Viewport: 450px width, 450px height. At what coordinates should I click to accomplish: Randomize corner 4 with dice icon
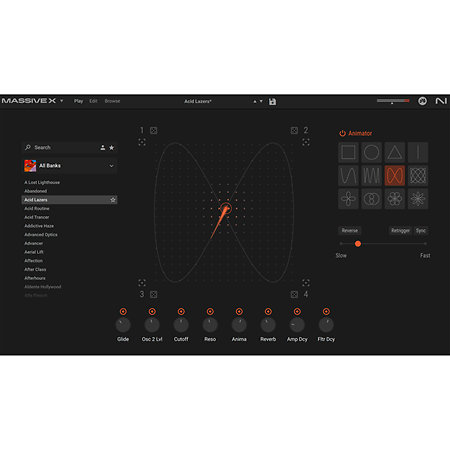tap(294, 294)
